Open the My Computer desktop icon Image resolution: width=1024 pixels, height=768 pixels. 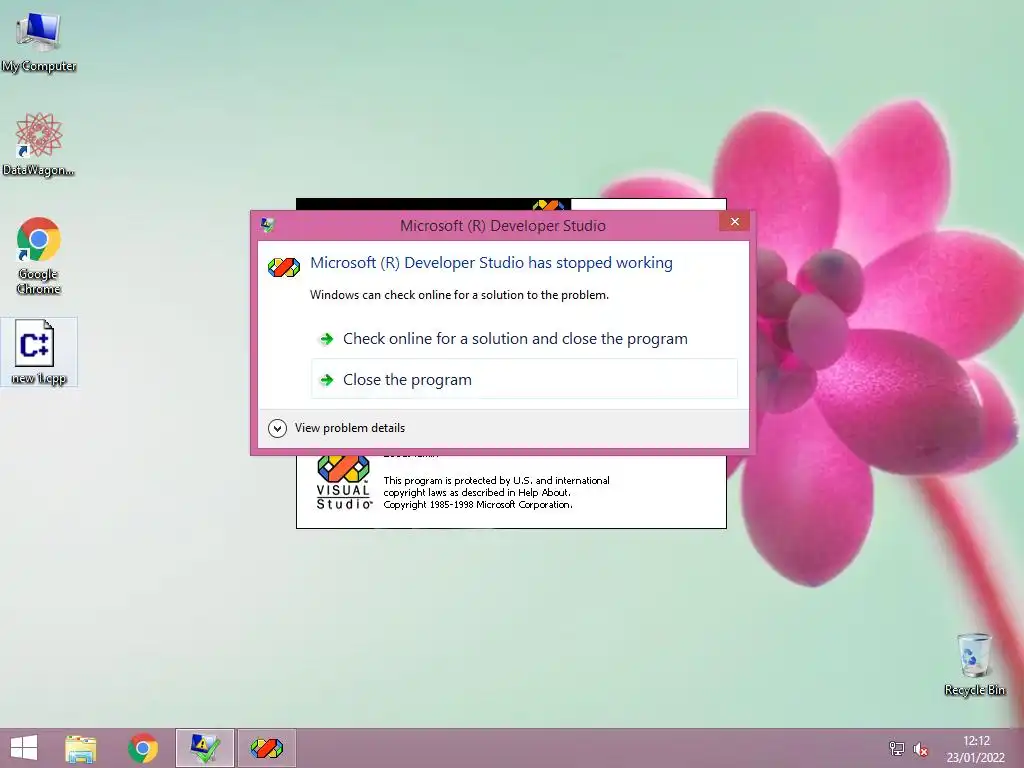coord(39,42)
